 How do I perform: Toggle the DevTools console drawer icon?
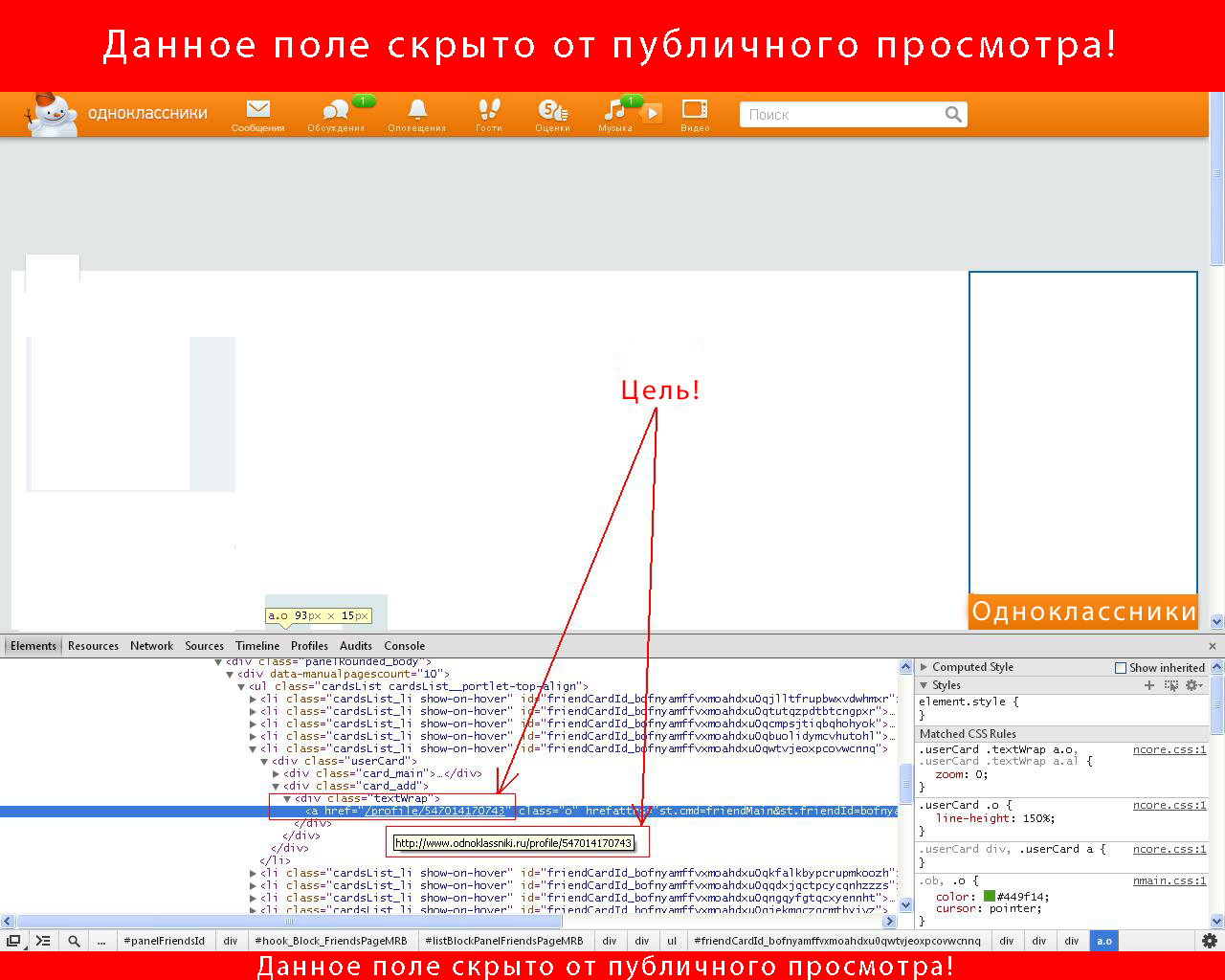43,941
